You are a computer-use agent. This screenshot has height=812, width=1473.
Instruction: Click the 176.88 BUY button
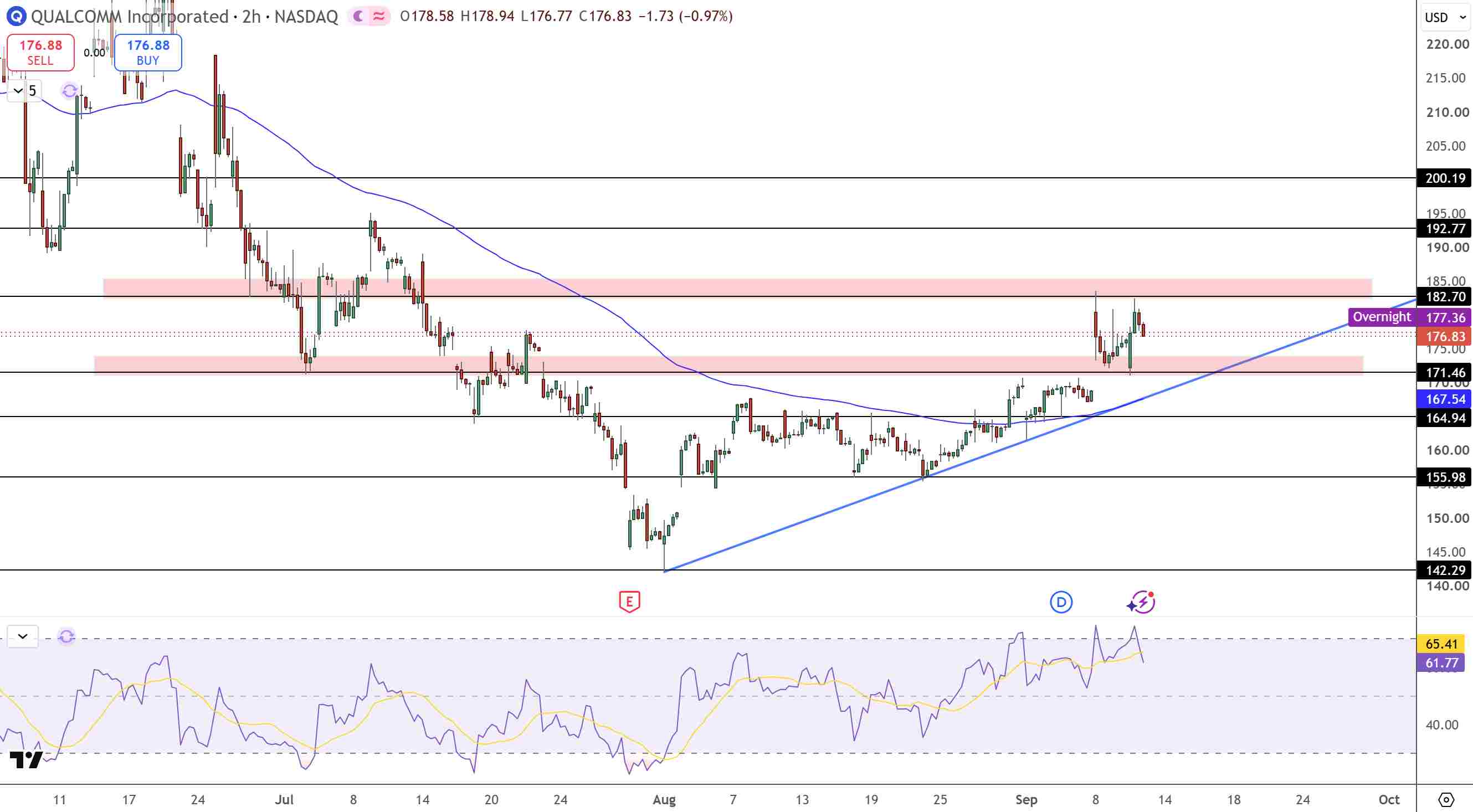click(x=148, y=52)
